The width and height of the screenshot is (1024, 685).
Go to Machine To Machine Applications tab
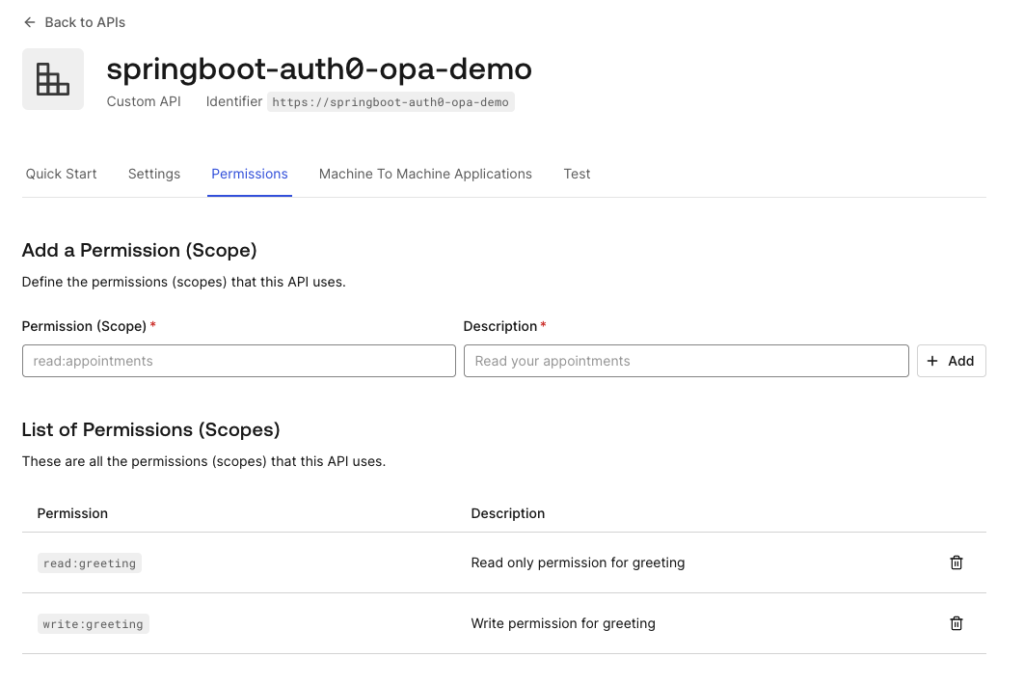click(x=425, y=174)
